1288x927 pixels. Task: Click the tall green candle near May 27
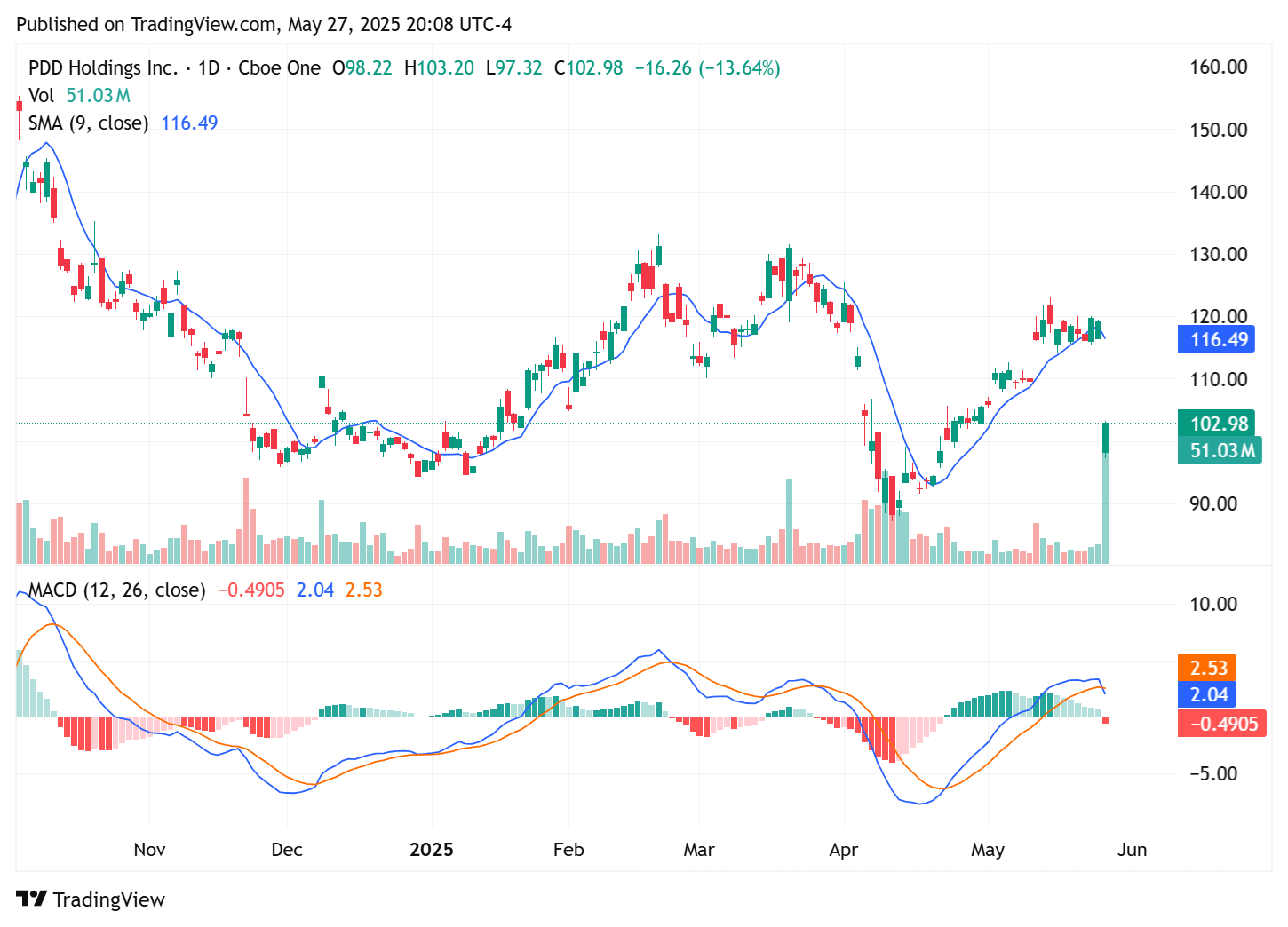coord(1106,440)
